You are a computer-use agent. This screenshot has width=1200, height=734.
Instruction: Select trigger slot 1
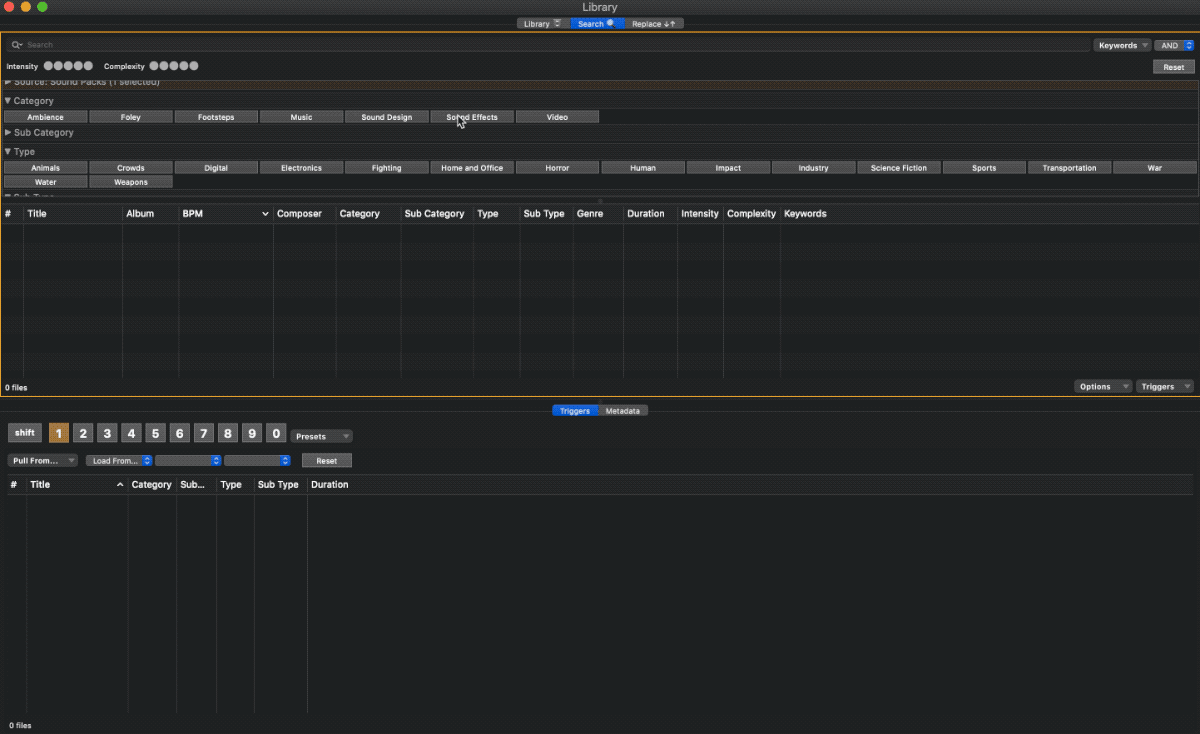click(59, 433)
